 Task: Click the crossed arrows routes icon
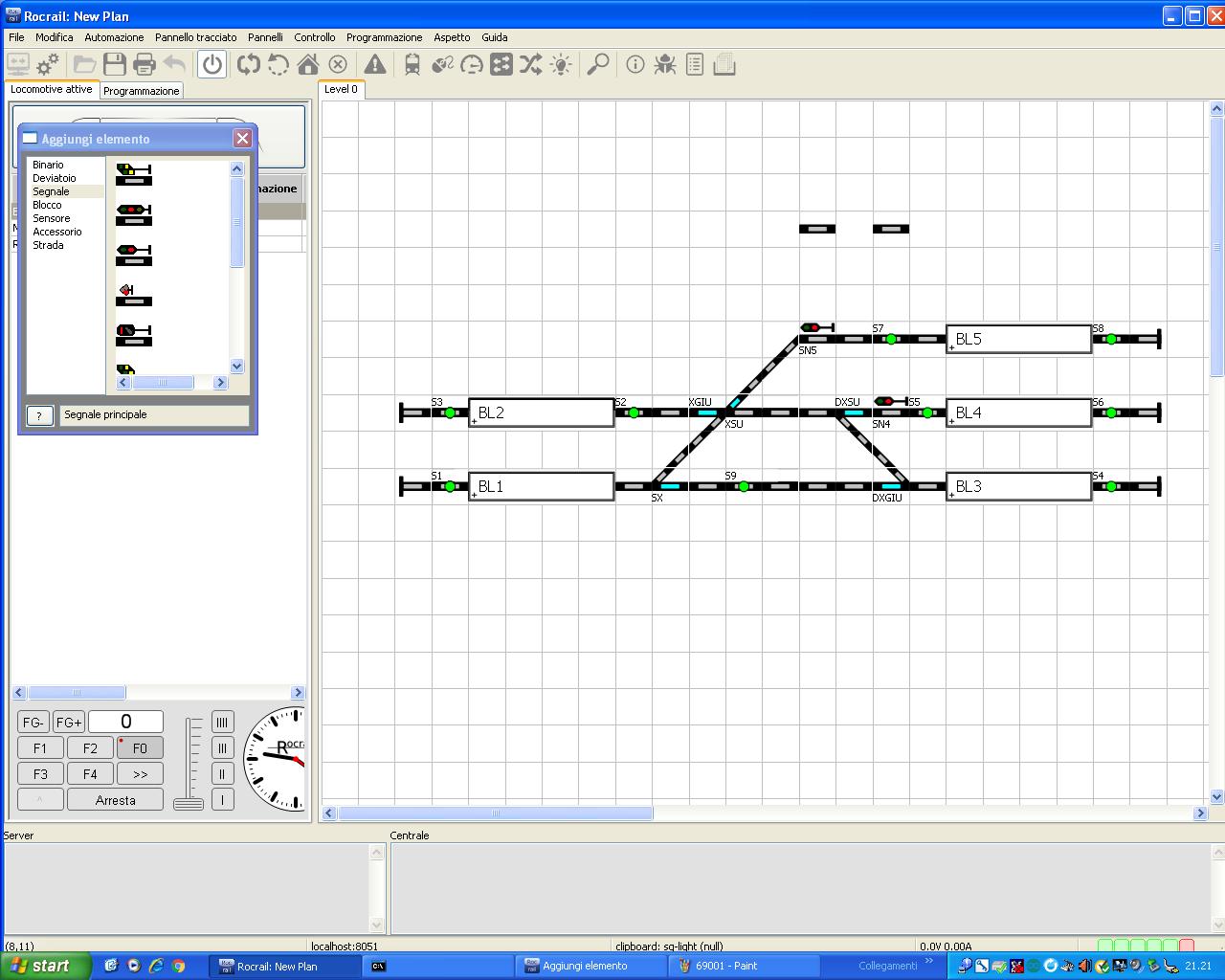click(x=531, y=64)
